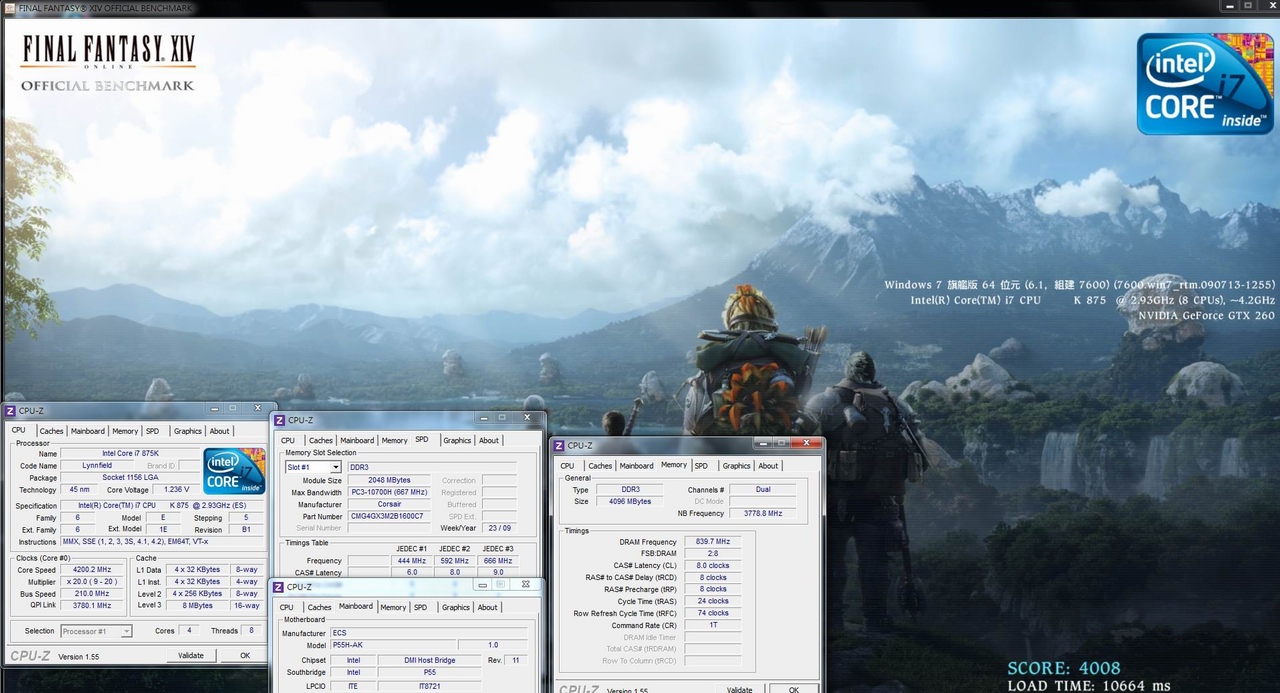The width and height of the screenshot is (1280, 693).
Task: Click the Final Fantasy XIV benchmark title bar icon
Action: 10,8
